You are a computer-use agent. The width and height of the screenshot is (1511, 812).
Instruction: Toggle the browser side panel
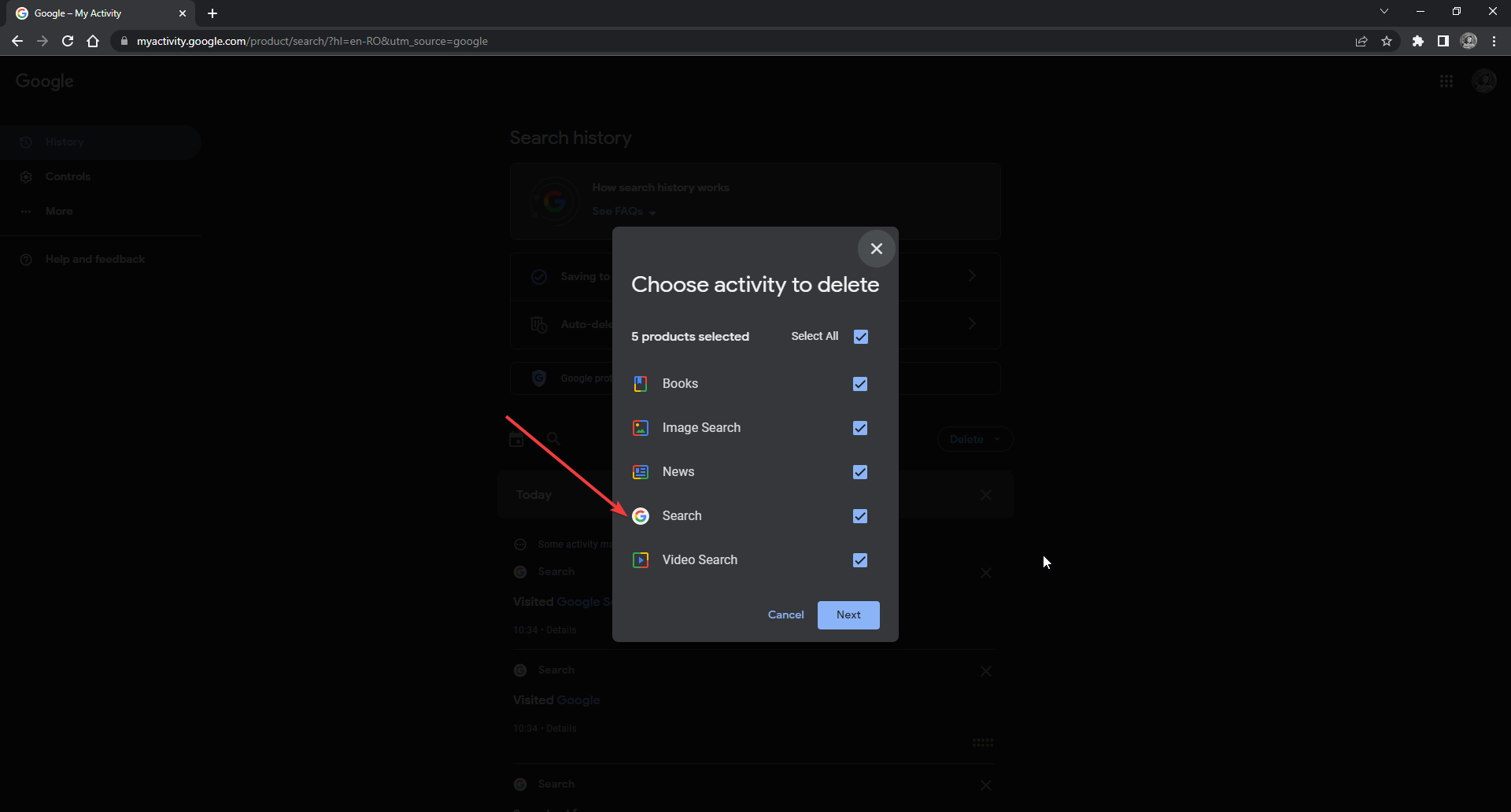[x=1443, y=41]
